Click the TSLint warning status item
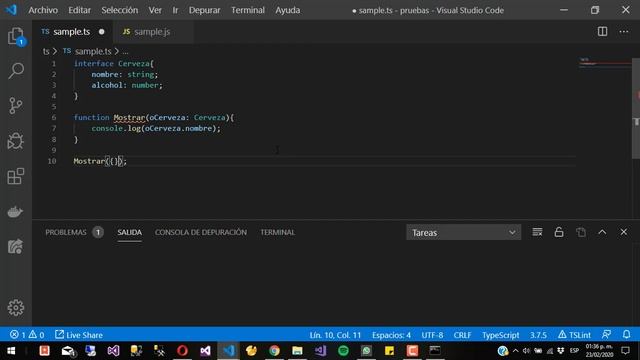640x360 pixels. point(574,335)
